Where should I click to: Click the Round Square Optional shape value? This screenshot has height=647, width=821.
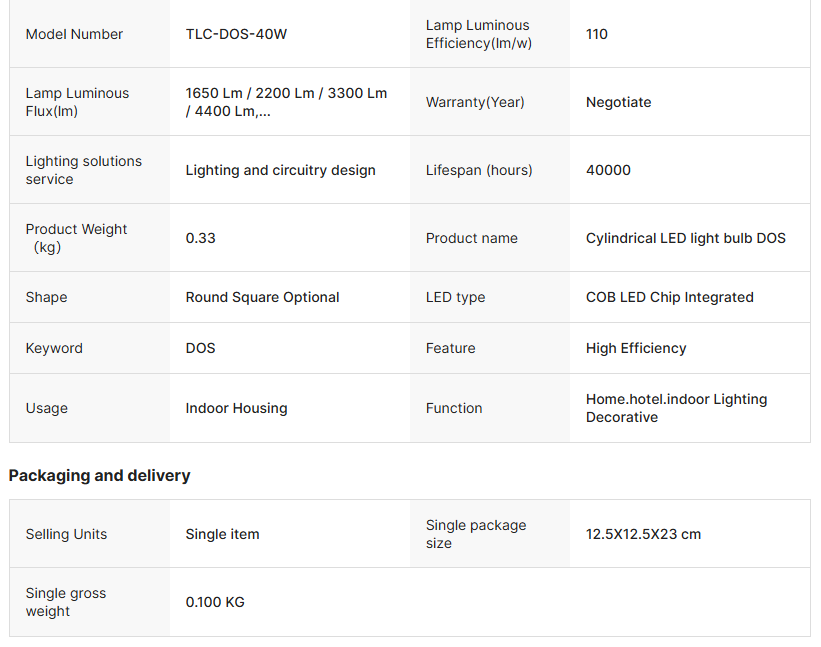[x=262, y=297]
